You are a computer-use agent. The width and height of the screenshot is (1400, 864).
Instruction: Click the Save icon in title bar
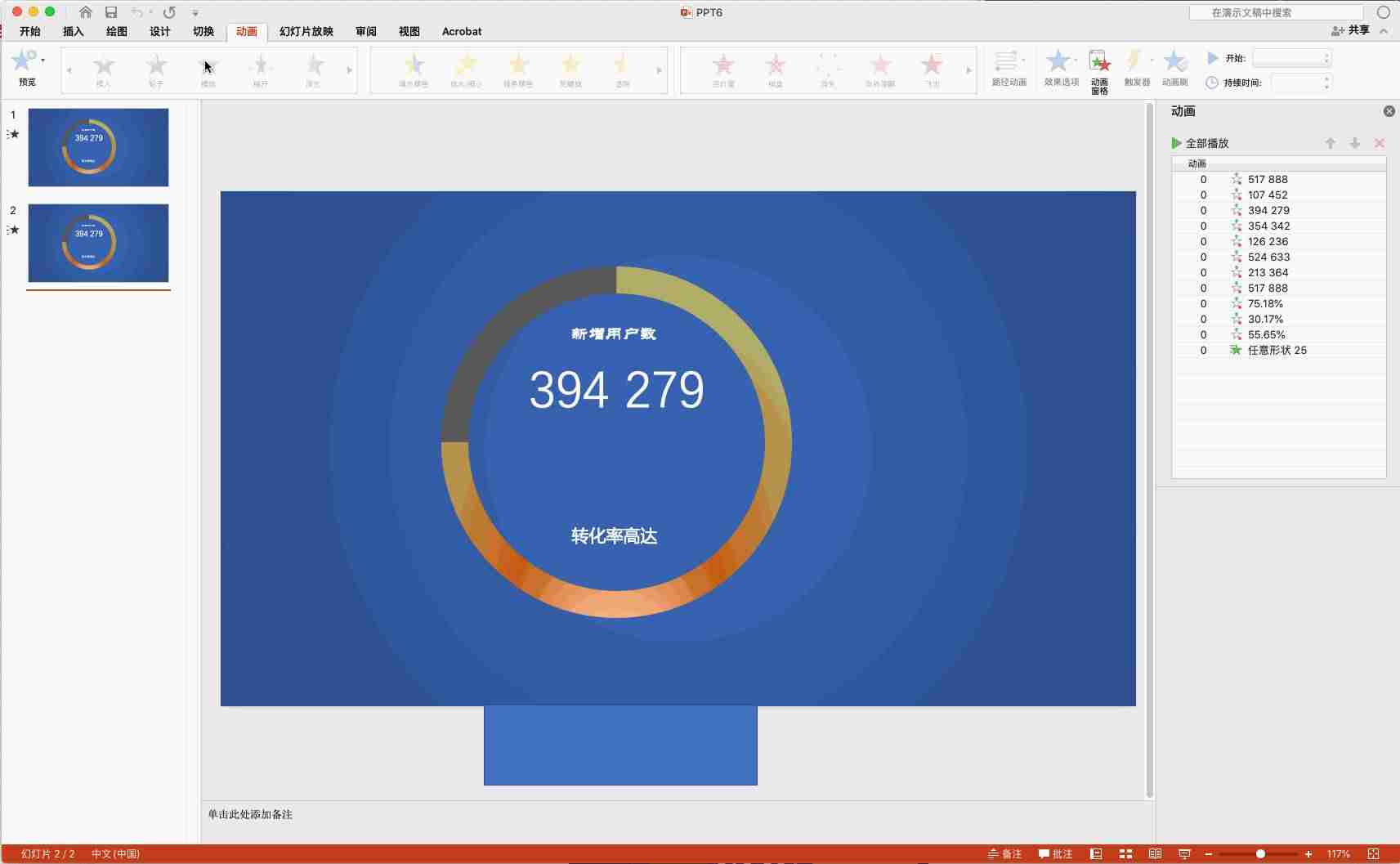111,12
